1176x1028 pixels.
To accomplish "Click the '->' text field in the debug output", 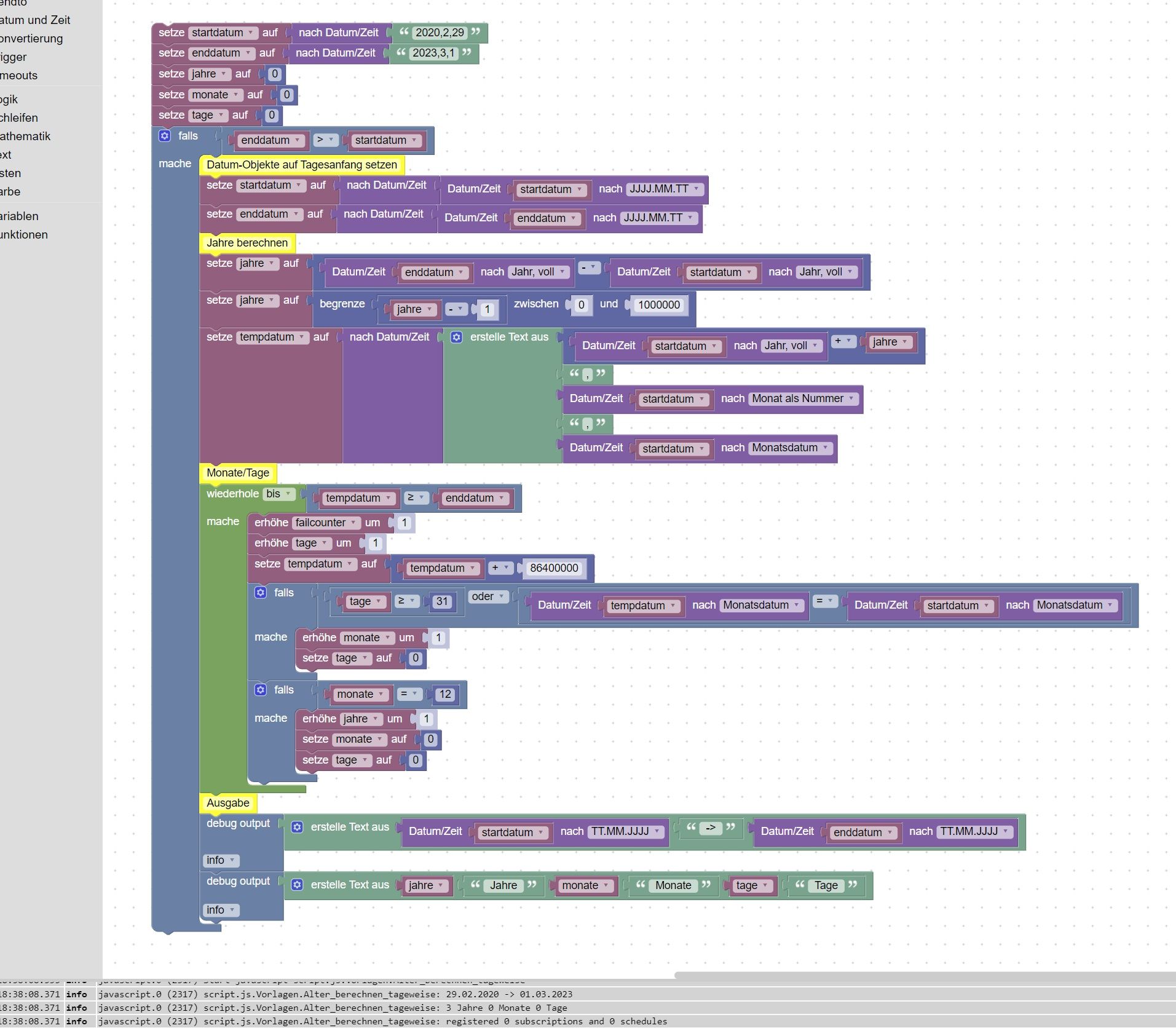I will (x=710, y=828).
